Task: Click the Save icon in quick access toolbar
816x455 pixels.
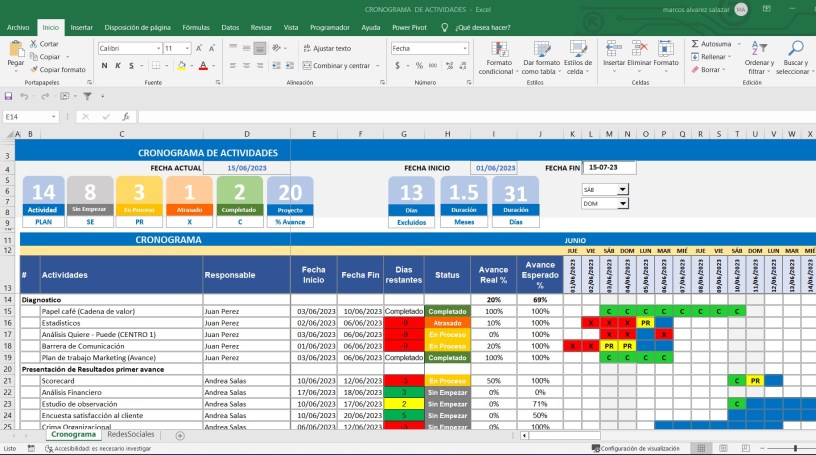Action: 9,96
